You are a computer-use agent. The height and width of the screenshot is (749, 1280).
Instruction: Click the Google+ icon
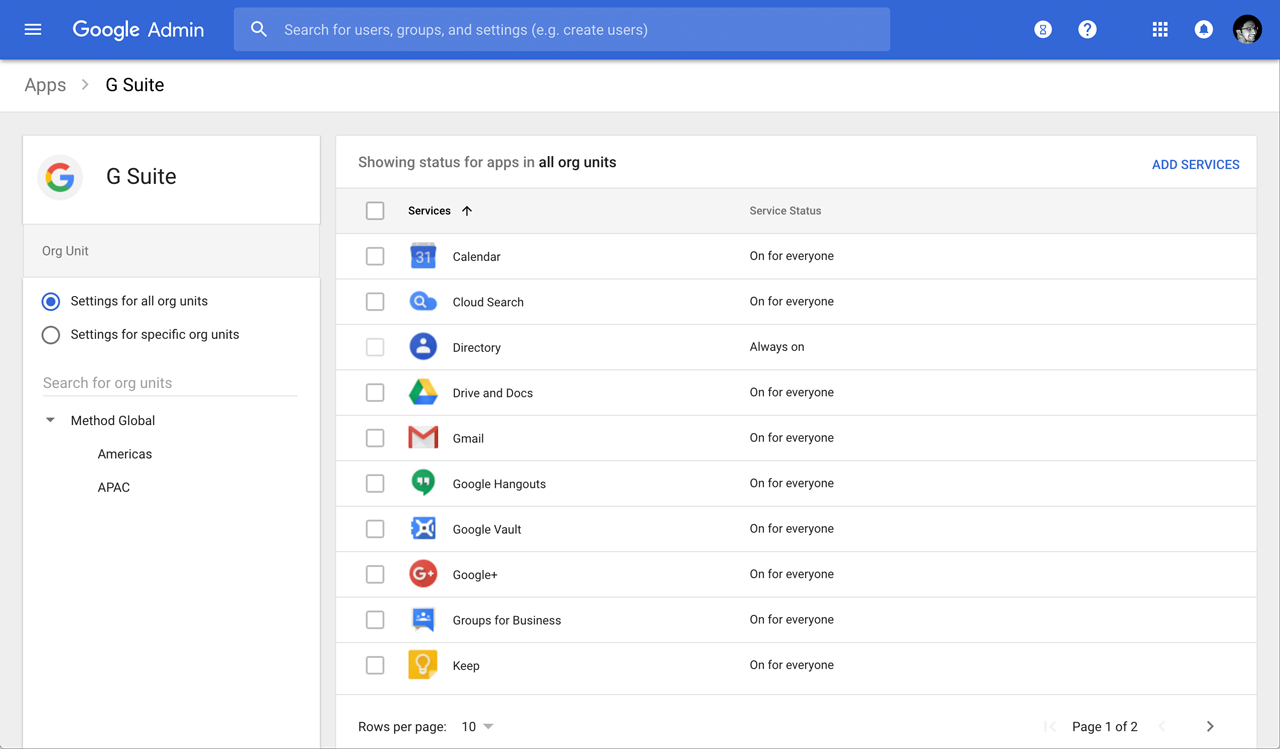422,574
